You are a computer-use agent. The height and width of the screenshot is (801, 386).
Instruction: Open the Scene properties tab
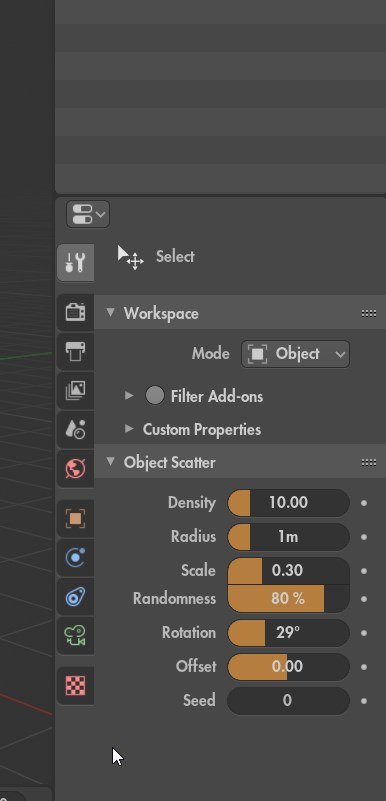click(x=76, y=430)
